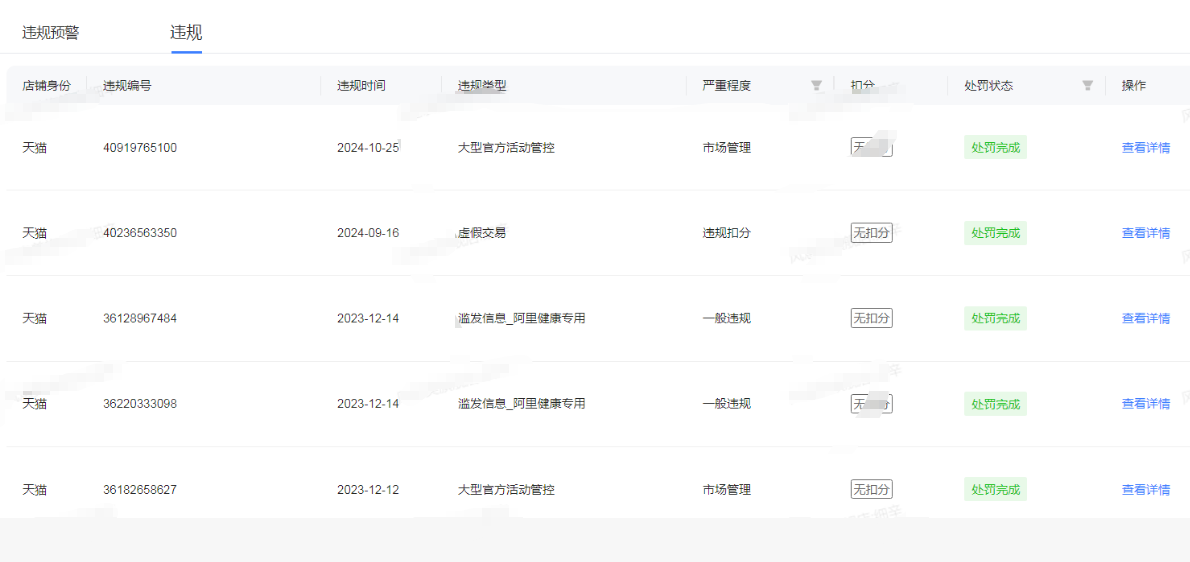This screenshot has width=1190, height=562.
Task: View details for violation 40919765100
Action: tap(1145, 148)
